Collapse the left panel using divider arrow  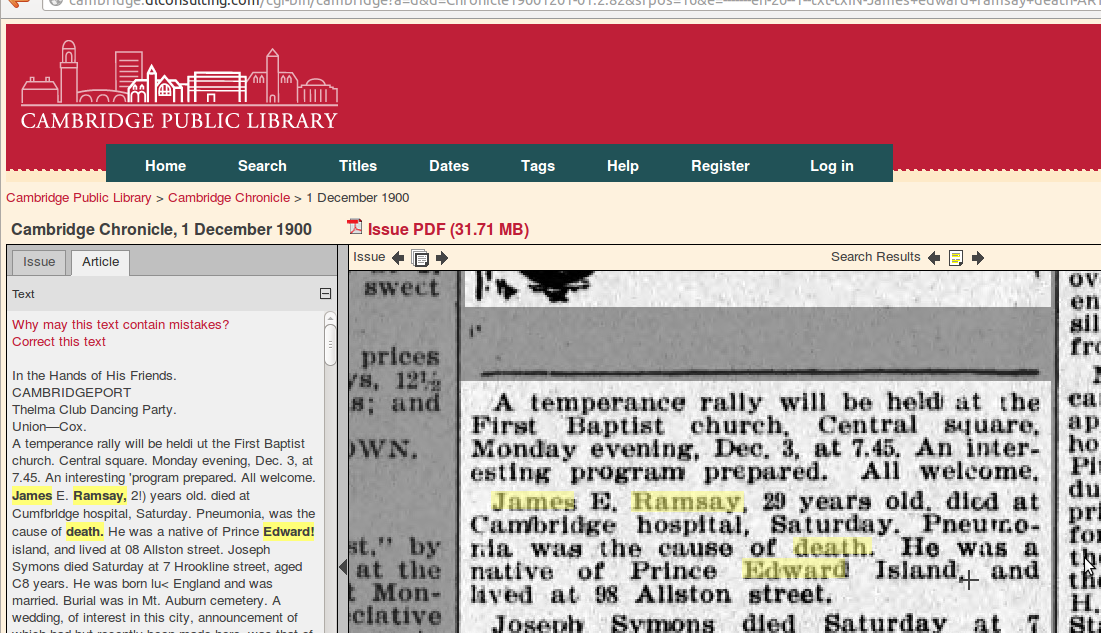click(x=343, y=567)
